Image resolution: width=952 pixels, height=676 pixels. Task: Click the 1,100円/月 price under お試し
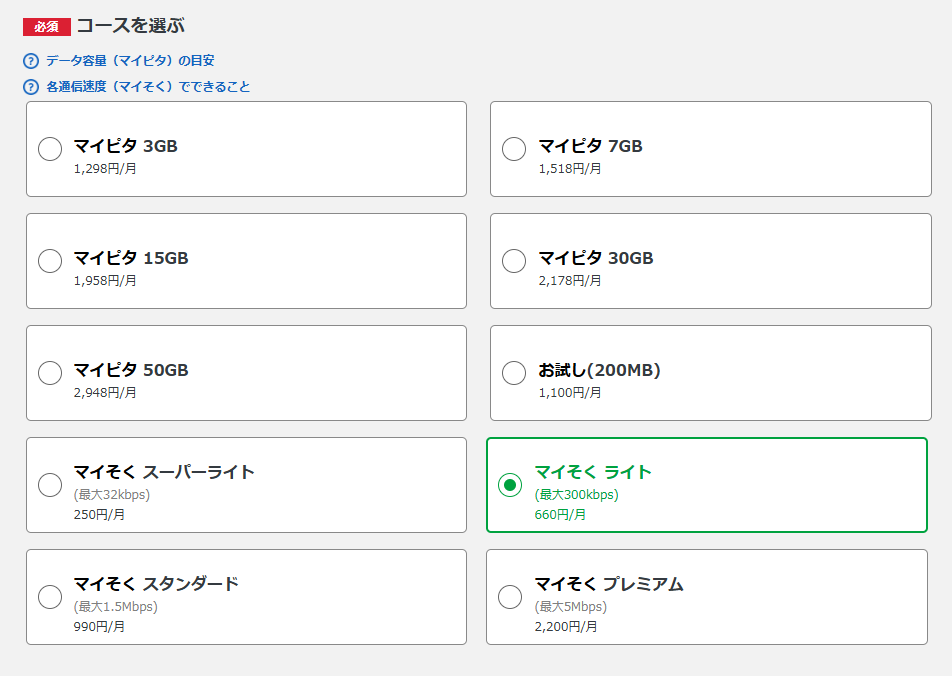(570, 393)
